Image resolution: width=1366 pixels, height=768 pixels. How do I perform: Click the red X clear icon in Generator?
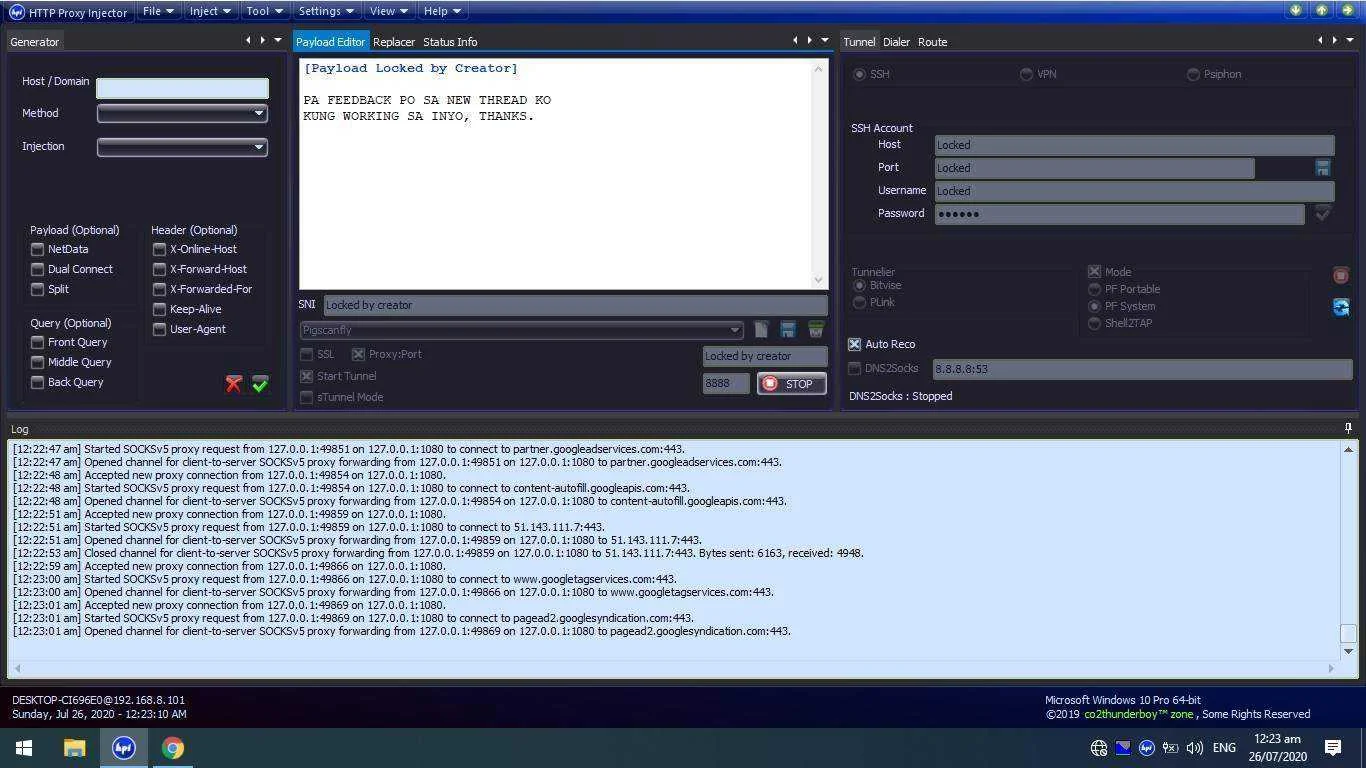[234, 384]
